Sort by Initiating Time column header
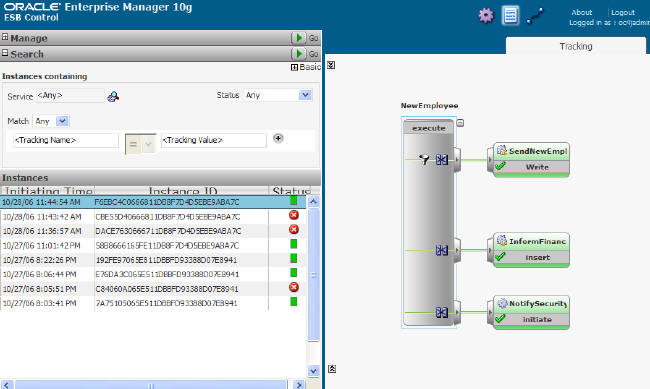 [x=48, y=191]
